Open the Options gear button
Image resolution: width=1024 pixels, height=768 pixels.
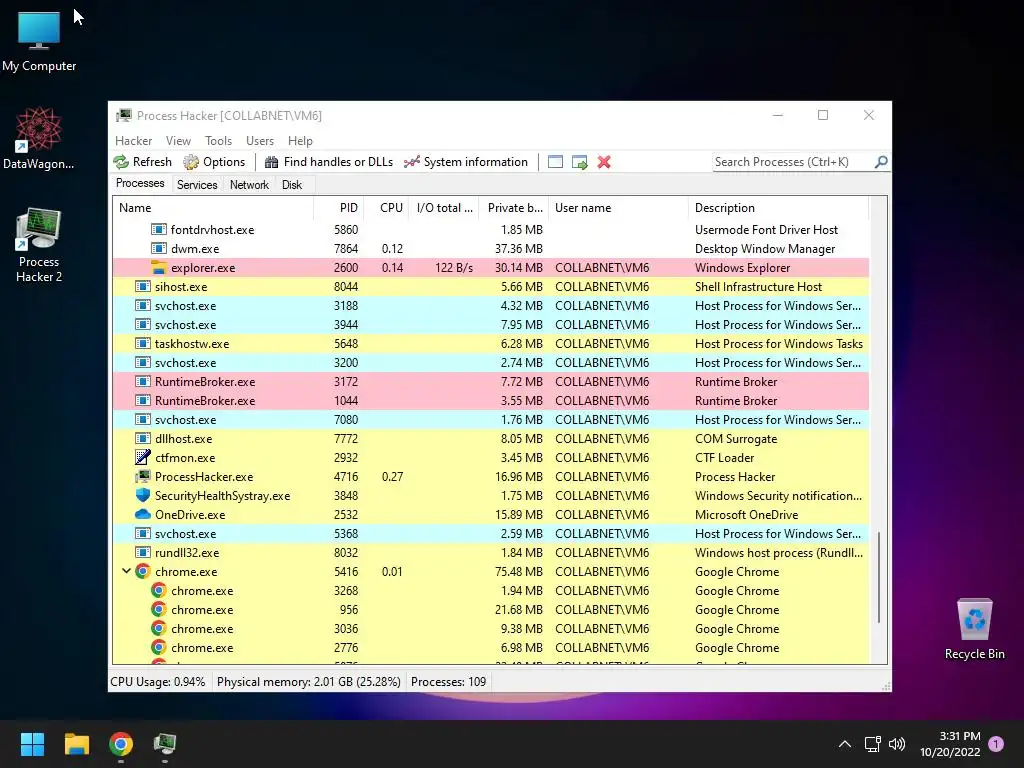(214, 162)
